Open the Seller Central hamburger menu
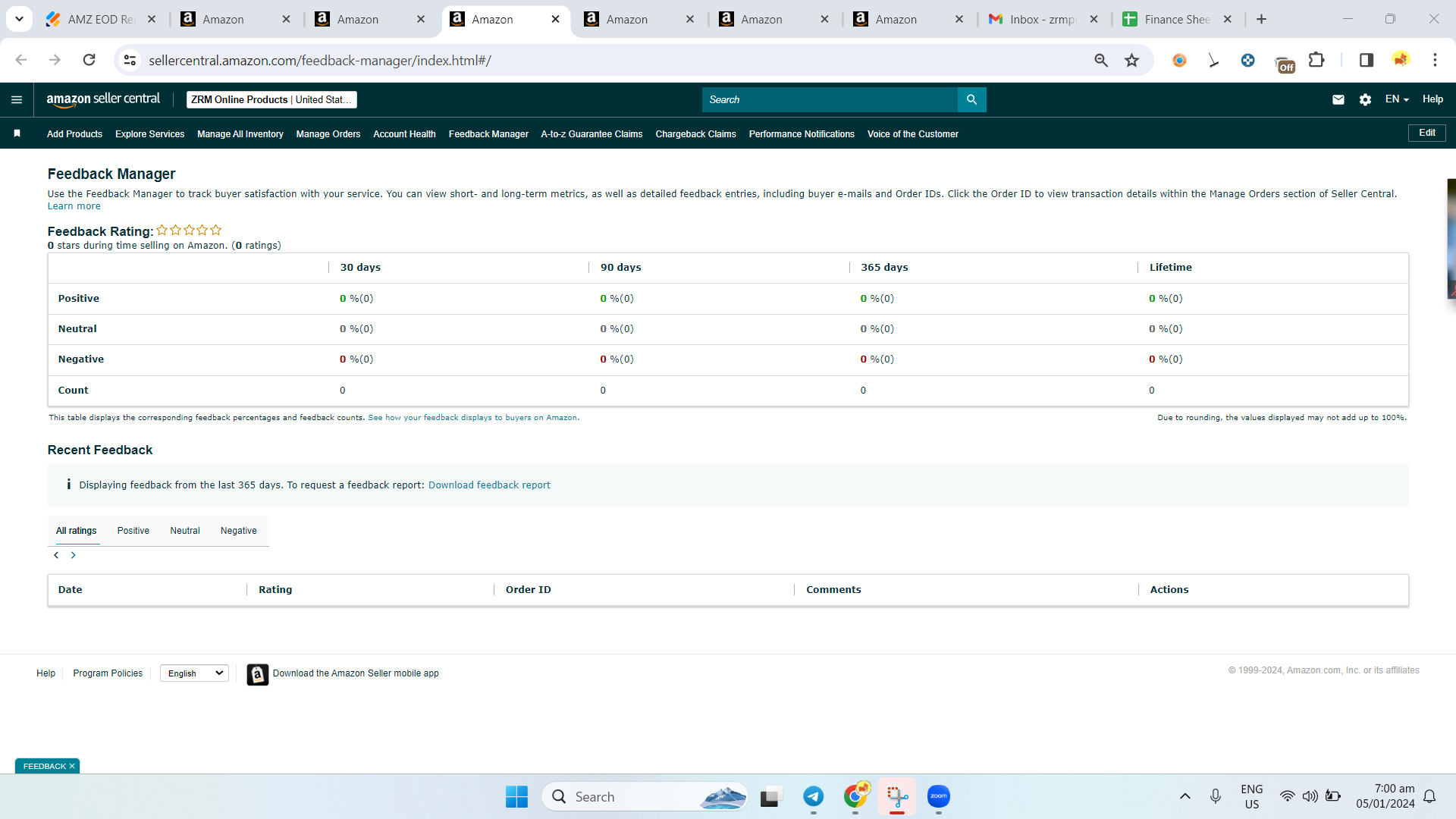 pos(17,99)
